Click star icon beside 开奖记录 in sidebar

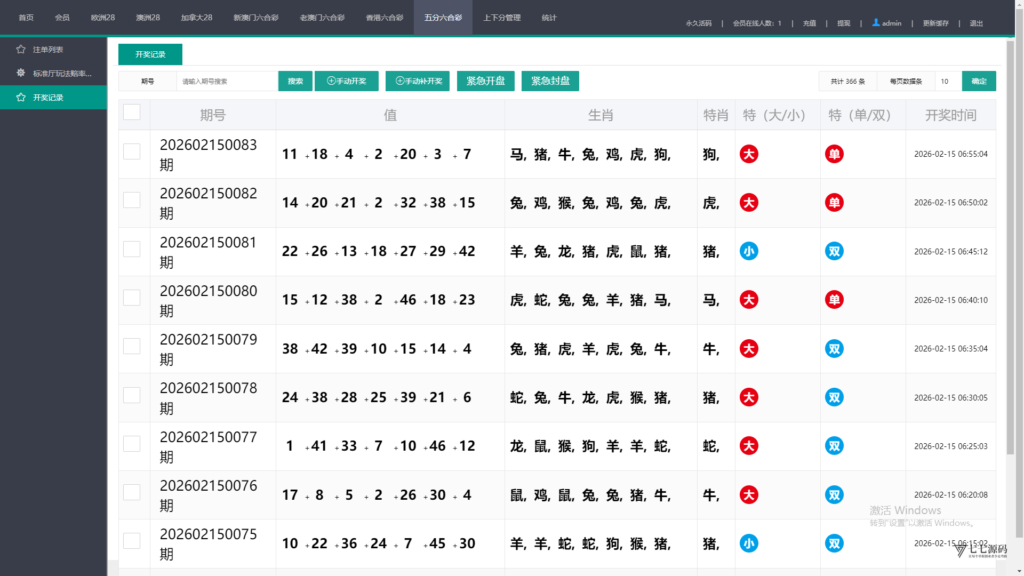21,97
